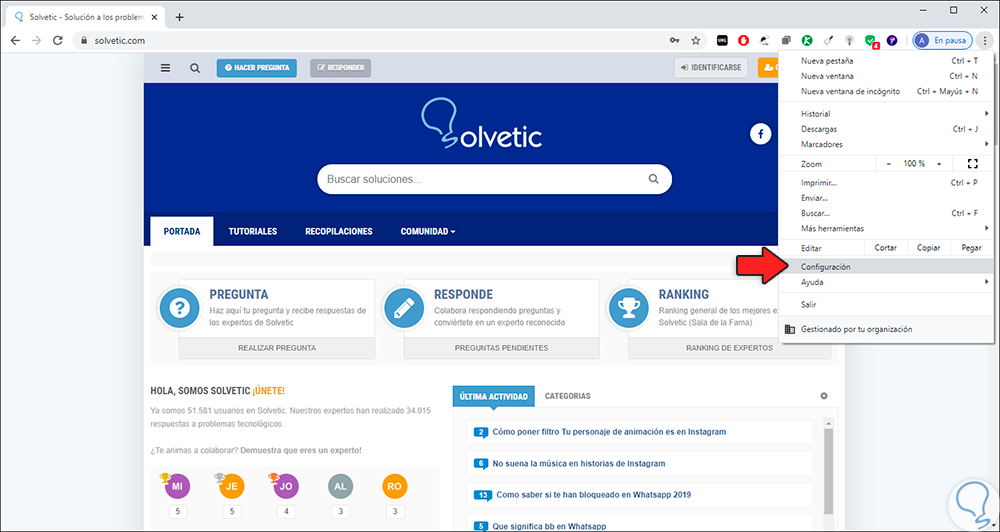The height and width of the screenshot is (532, 1000).
Task: Open the Categorias tab
Action: point(568,396)
